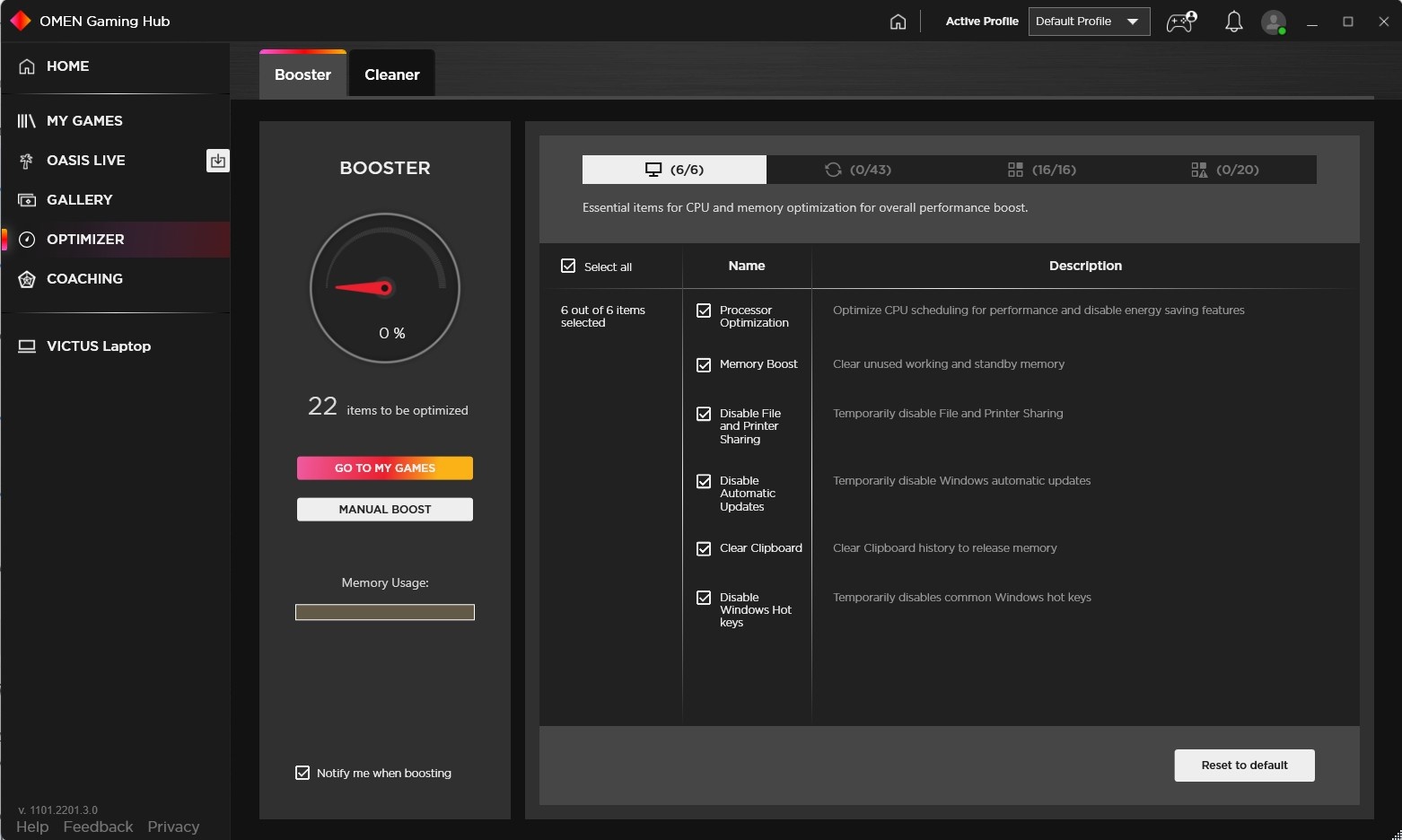Image resolution: width=1402 pixels, height=840 pixels.
Task: Open Gallery from the sidebar
Action: click(79, 200)
